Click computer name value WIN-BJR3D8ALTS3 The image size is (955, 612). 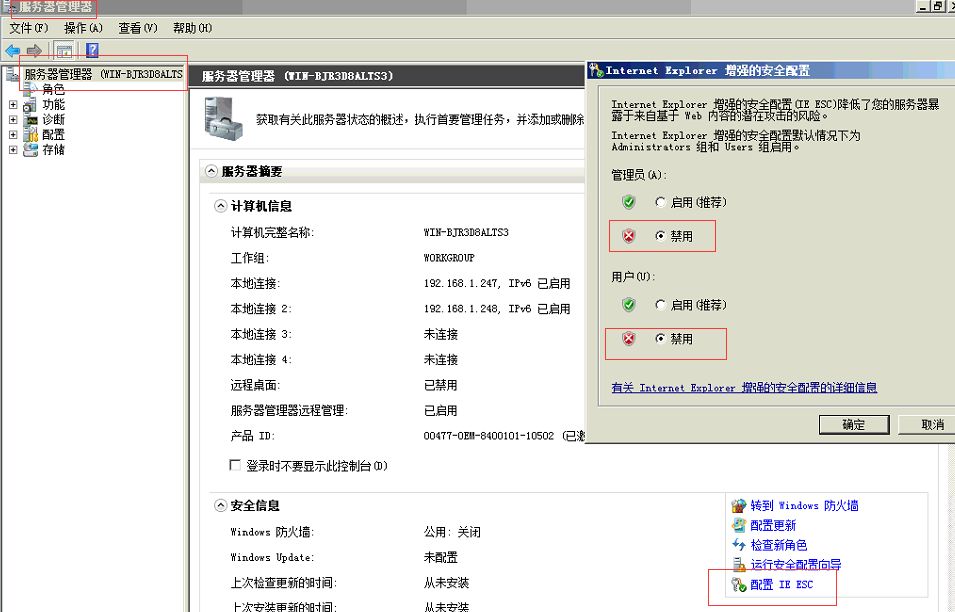pos(466,233)
